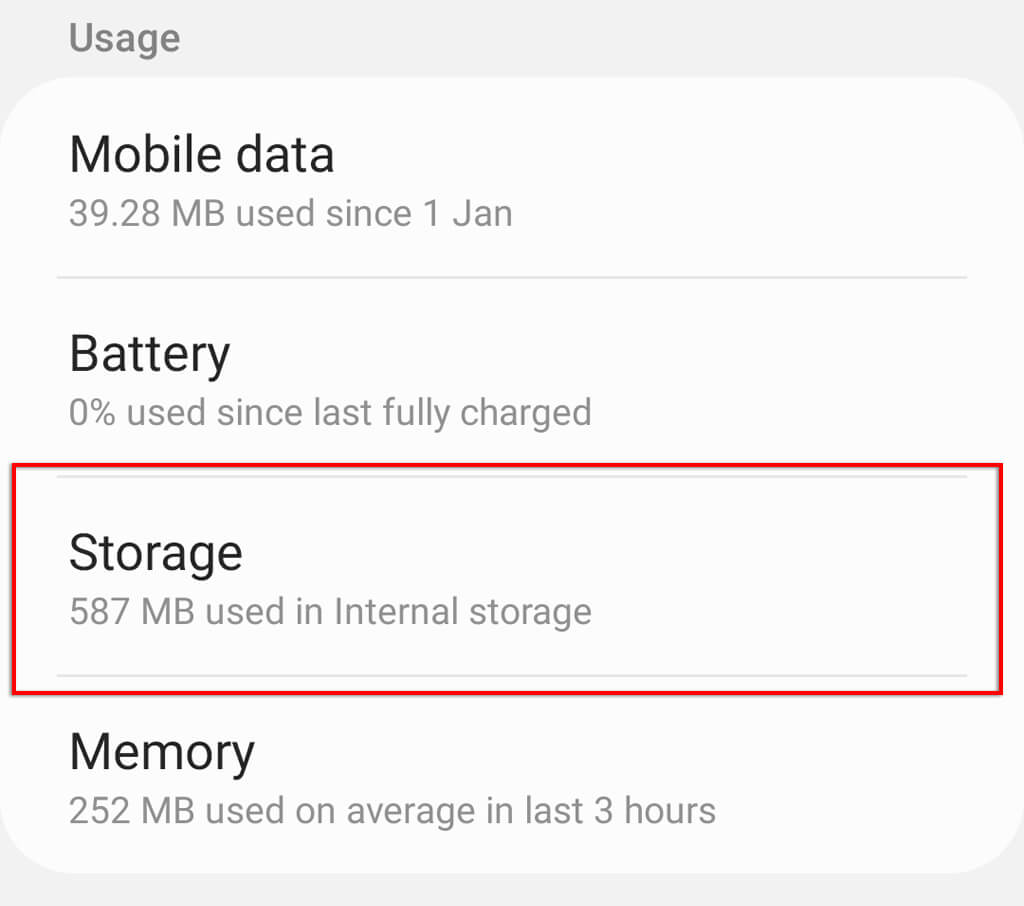The width and height of the screenshot is (1024, 906).
Task: Click the divider between Battery and Storage
Action: pyautogui.click(x=512, y=477)
